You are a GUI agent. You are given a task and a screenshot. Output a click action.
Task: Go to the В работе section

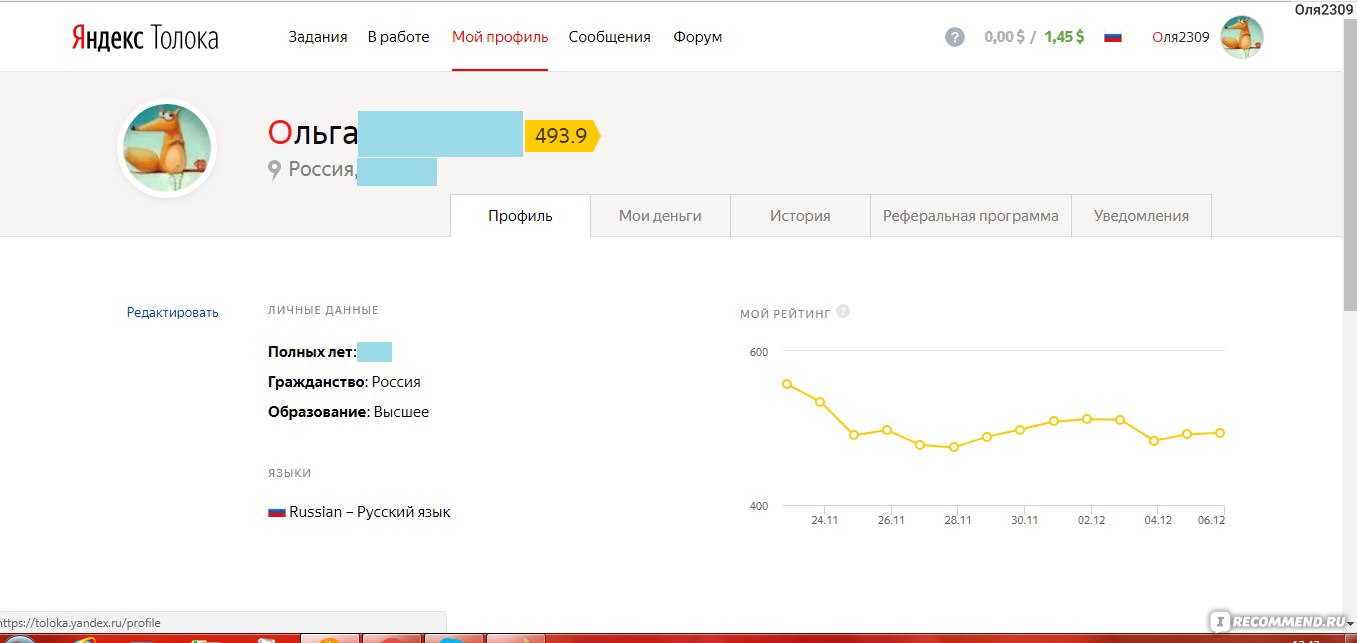point(398,37)
